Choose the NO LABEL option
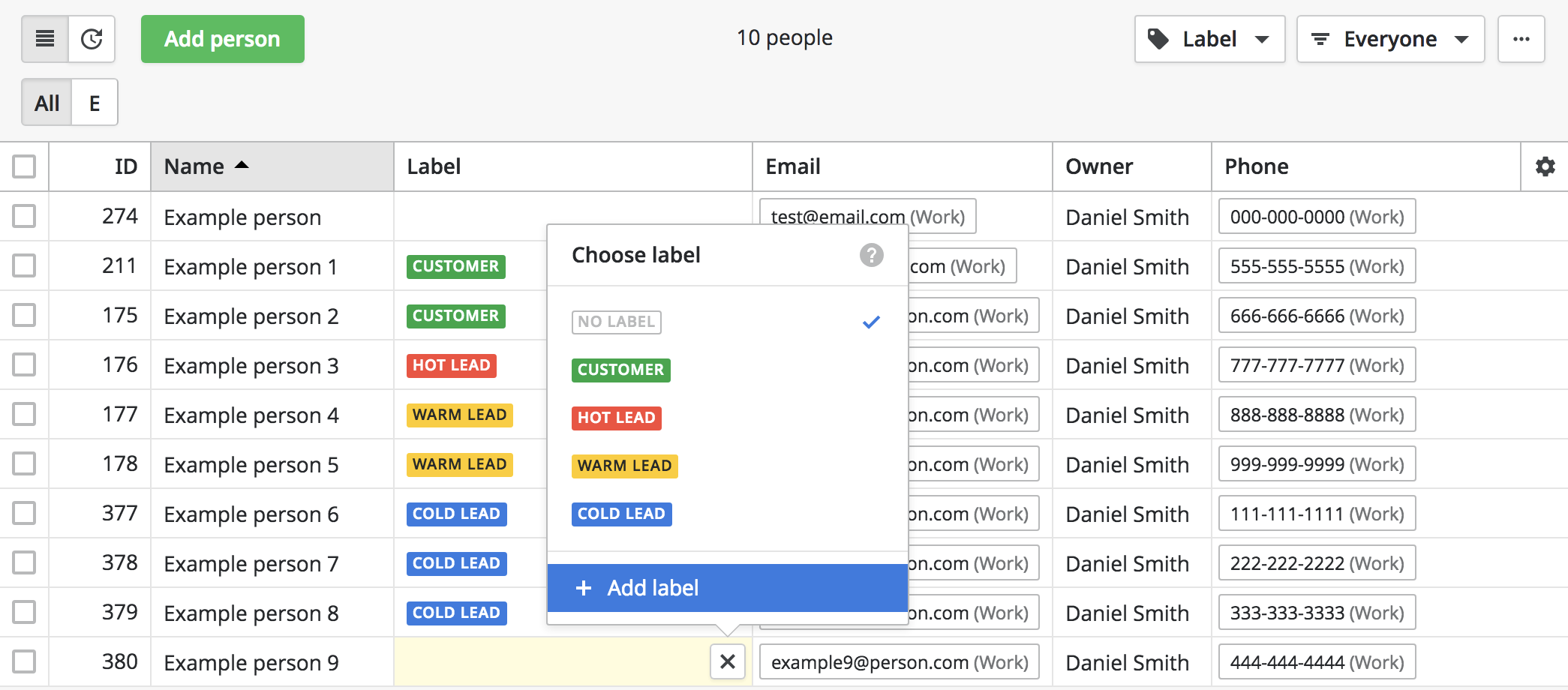The width and height of the screenshot is (1568, 690). coord(616,322)
